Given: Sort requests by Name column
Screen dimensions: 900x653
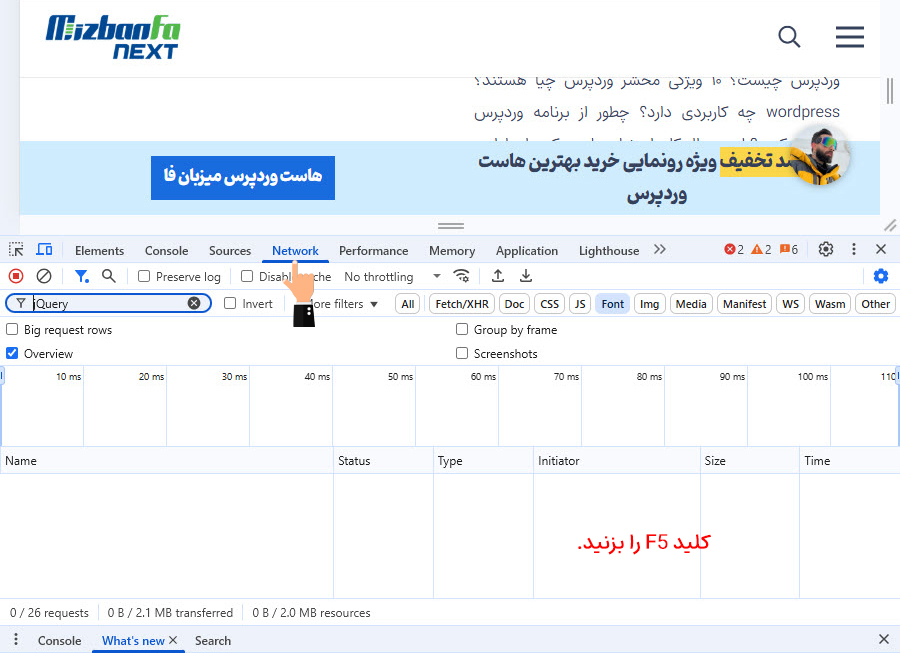Looking at the screenshot, I should click(x=166, y=461).
